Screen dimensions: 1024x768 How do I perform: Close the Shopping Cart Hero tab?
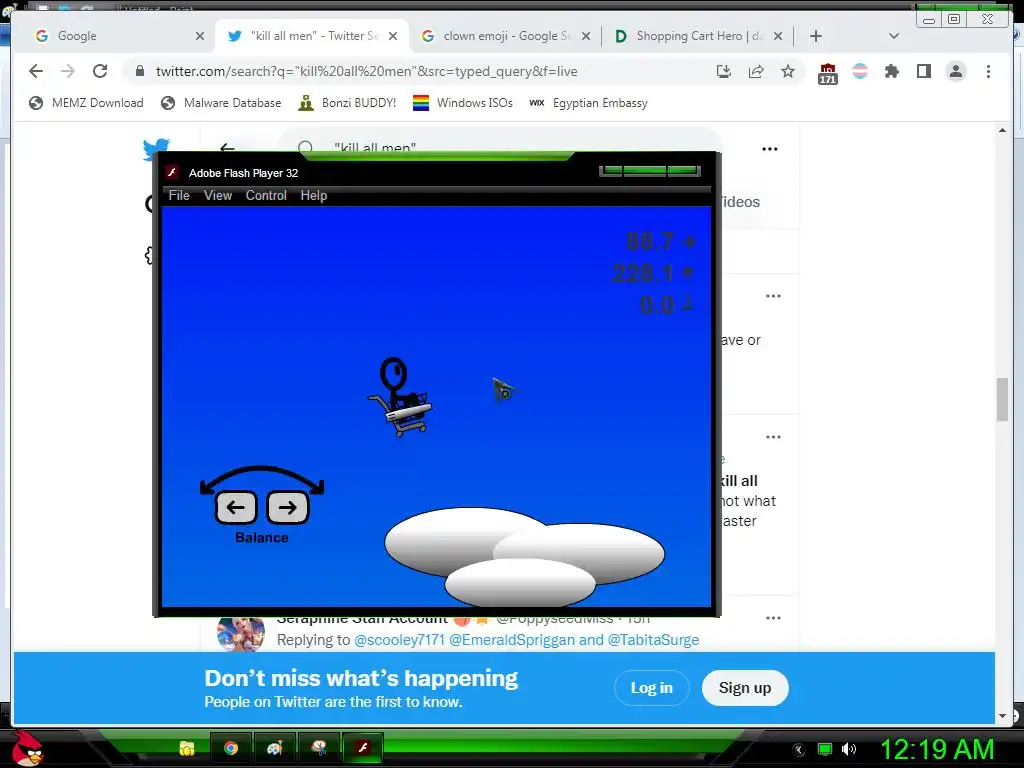tap(778, 36)
